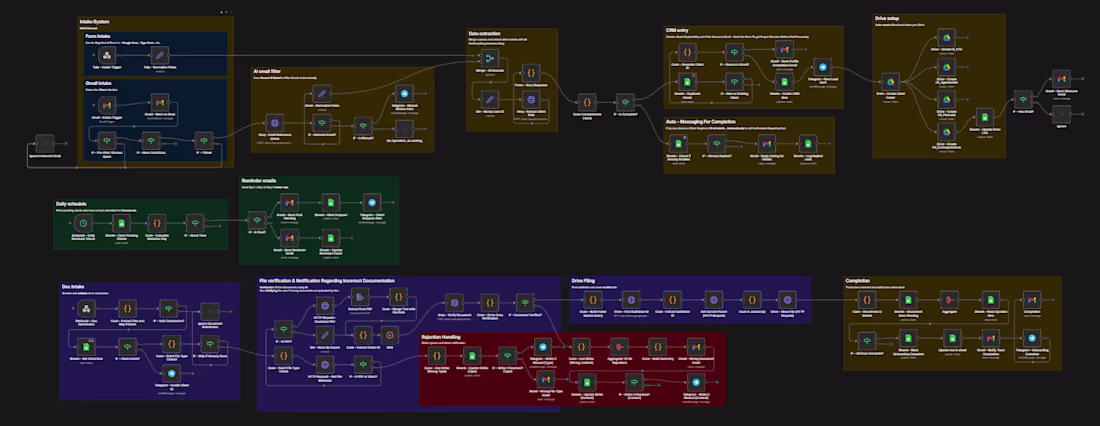Select the Drive Filing sticky note title
Screen dimensions: 1100x426
pyautogui.click(x=584, y=281)
